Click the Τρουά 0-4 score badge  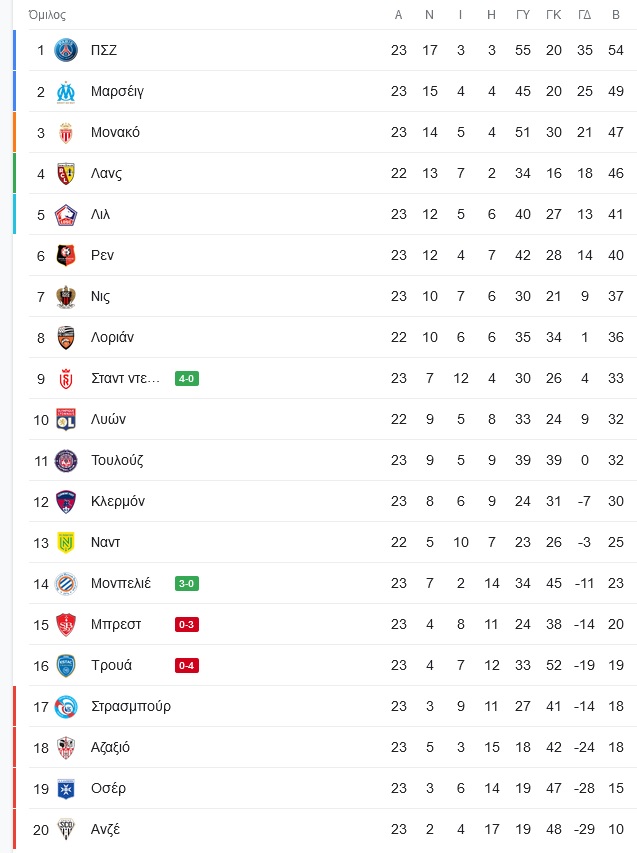pyautogui.click(x=187, y=665)
